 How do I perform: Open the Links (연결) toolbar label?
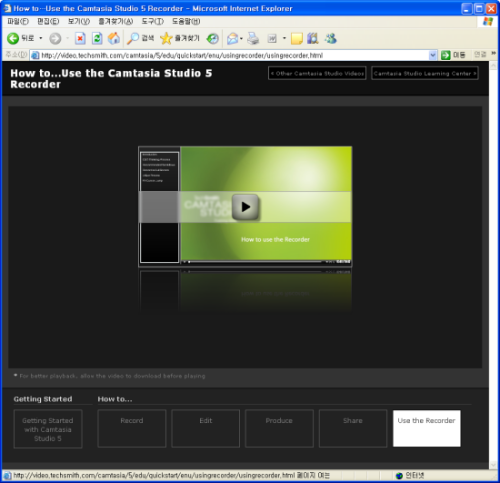click(x=480, y=54)
